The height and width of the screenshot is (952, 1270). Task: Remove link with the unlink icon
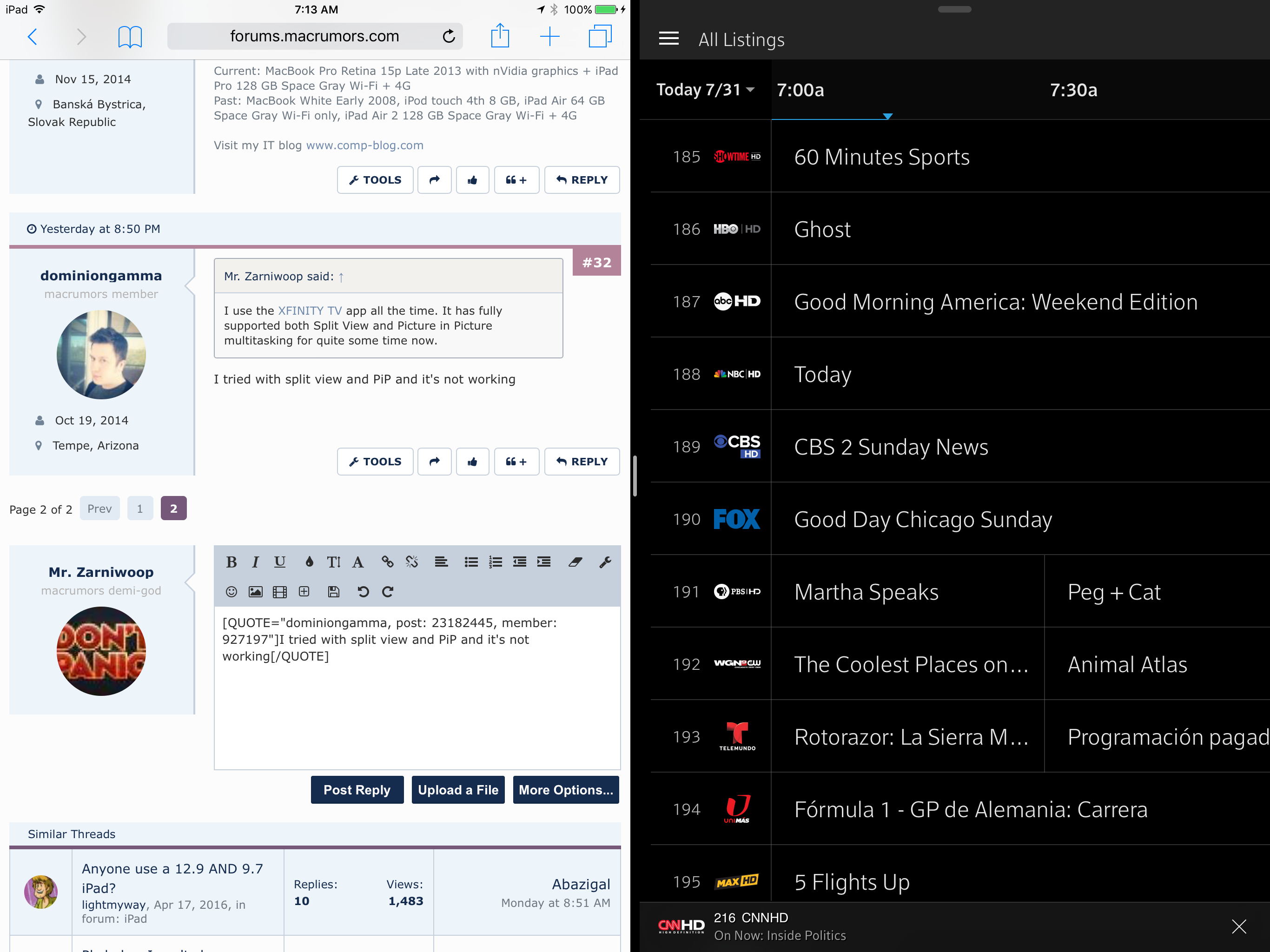point(412,562)
